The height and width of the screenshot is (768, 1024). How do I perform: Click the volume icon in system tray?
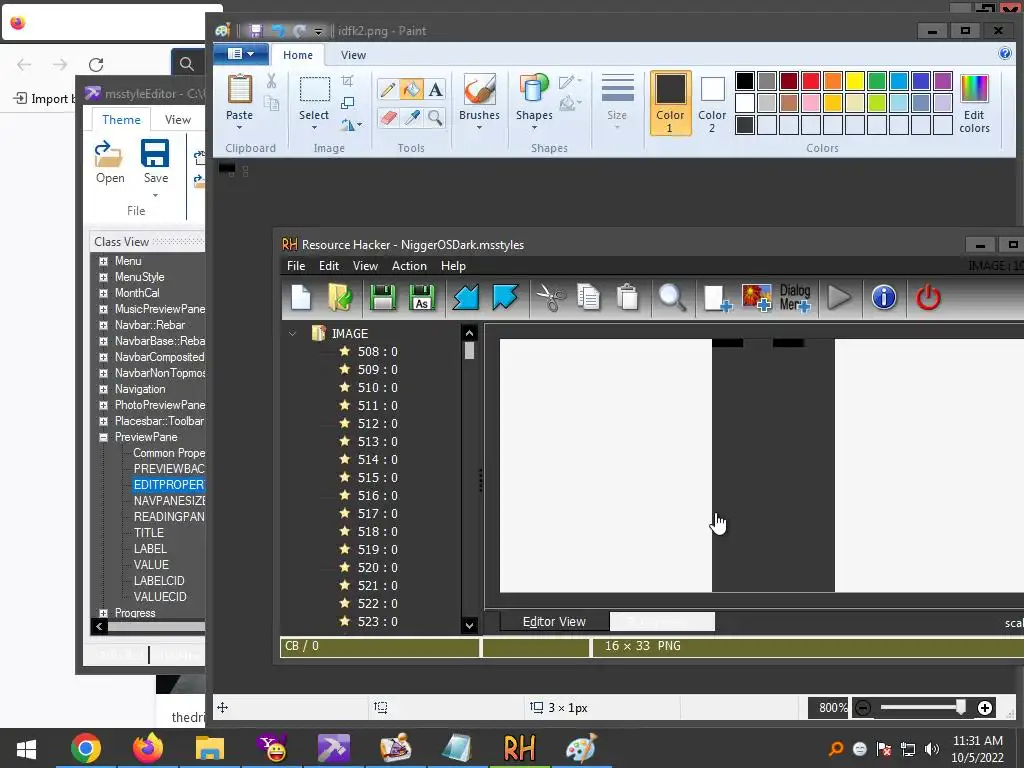932,749
